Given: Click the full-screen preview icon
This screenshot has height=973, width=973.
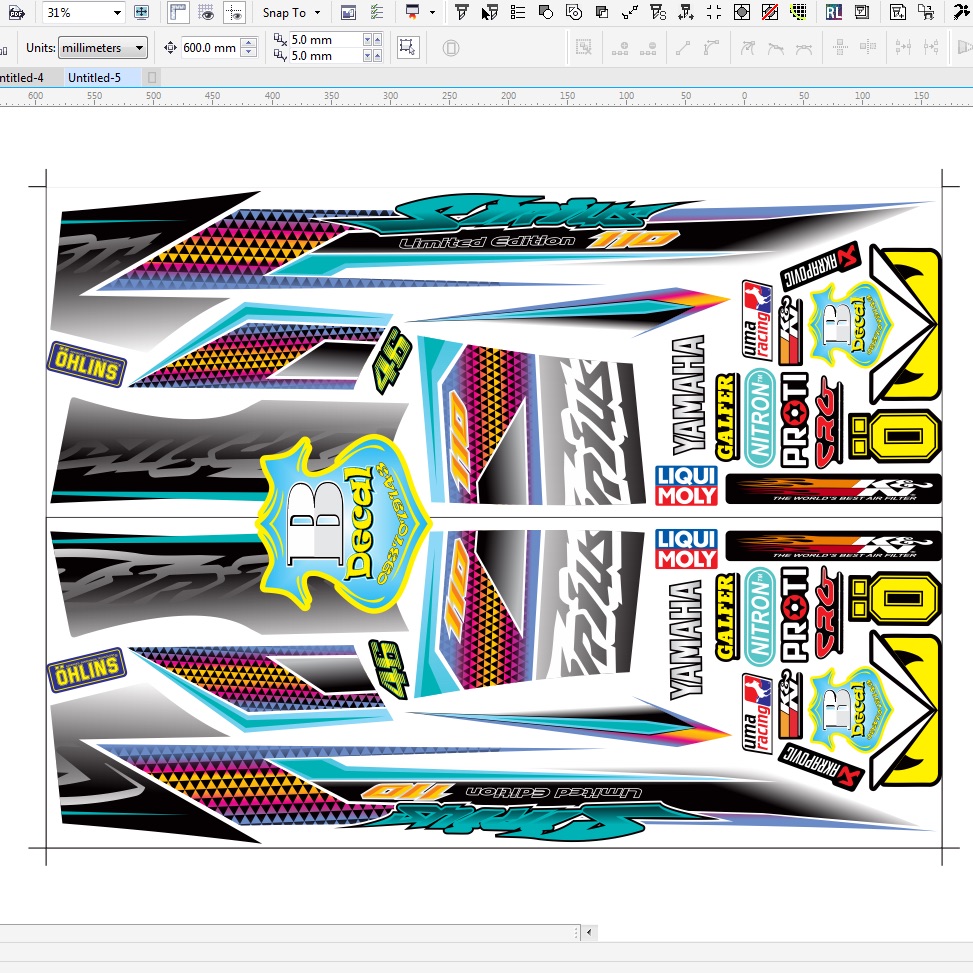Looking at the screenshot, I should [141, 12].
